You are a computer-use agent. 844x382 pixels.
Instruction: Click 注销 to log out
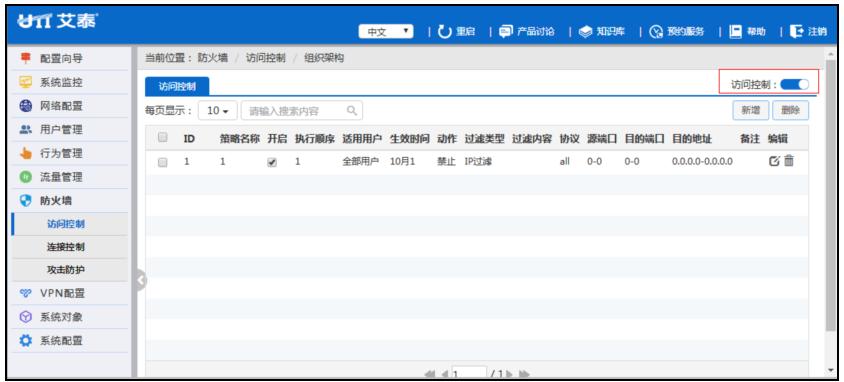coord(807,32)
